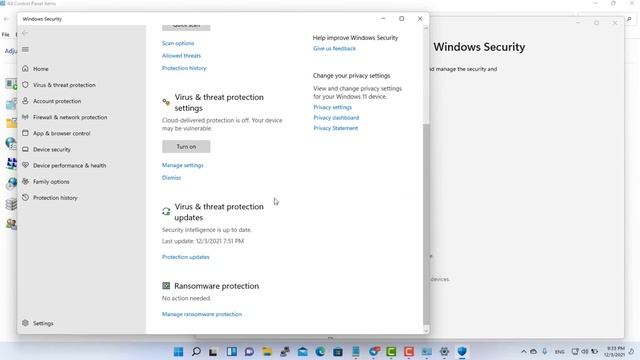Open the Privacy settings link
Viewport: 640px width, 360px height.
(332, 107)
